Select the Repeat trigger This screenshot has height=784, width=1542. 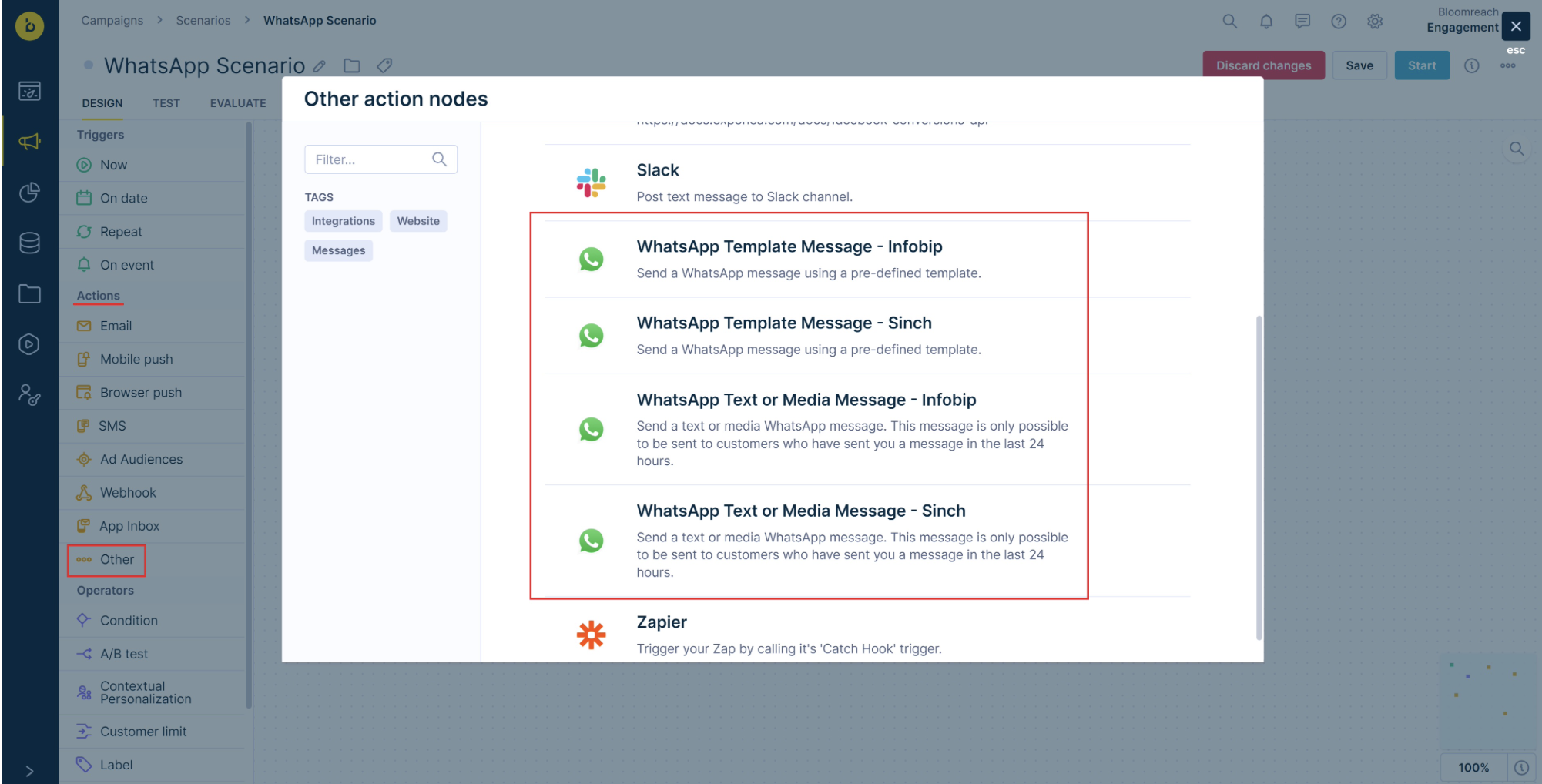153,232
